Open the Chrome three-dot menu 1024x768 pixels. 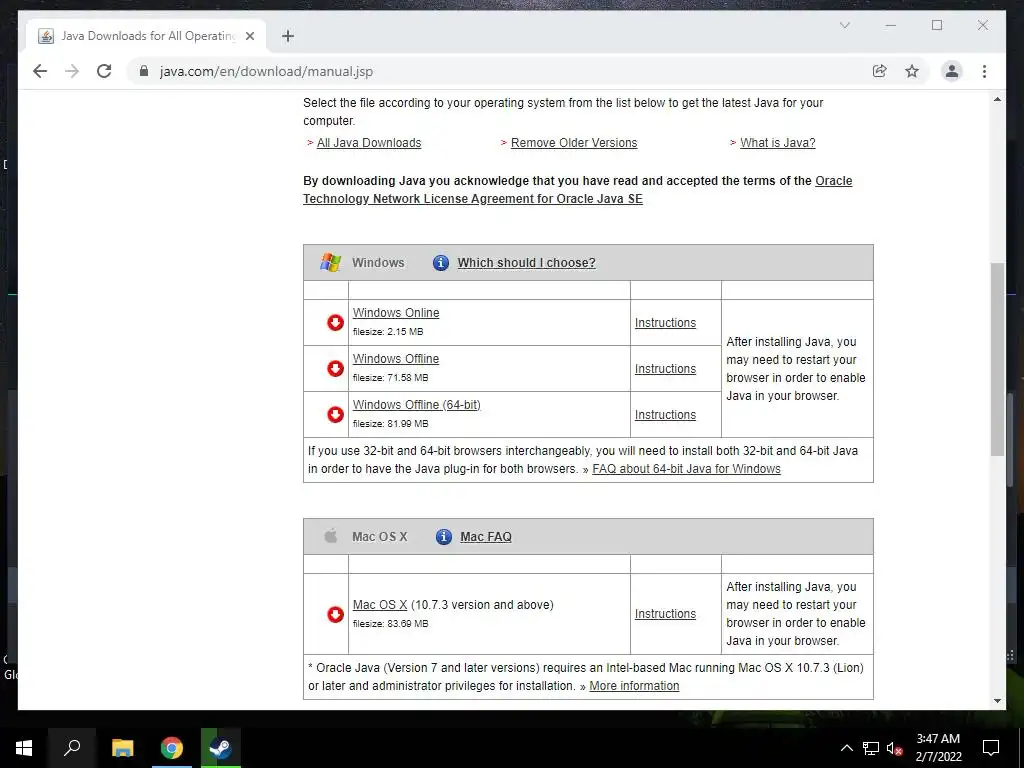pyautogui.click(x=984, y=71)
